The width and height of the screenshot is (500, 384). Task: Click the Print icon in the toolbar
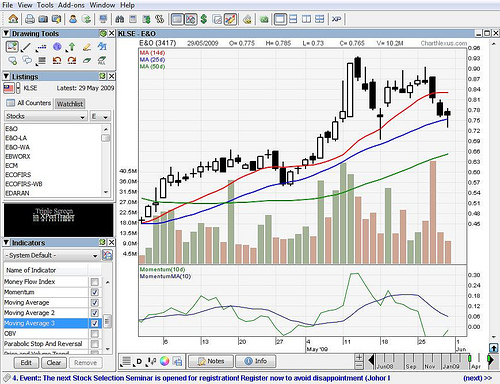pos(30,19)
